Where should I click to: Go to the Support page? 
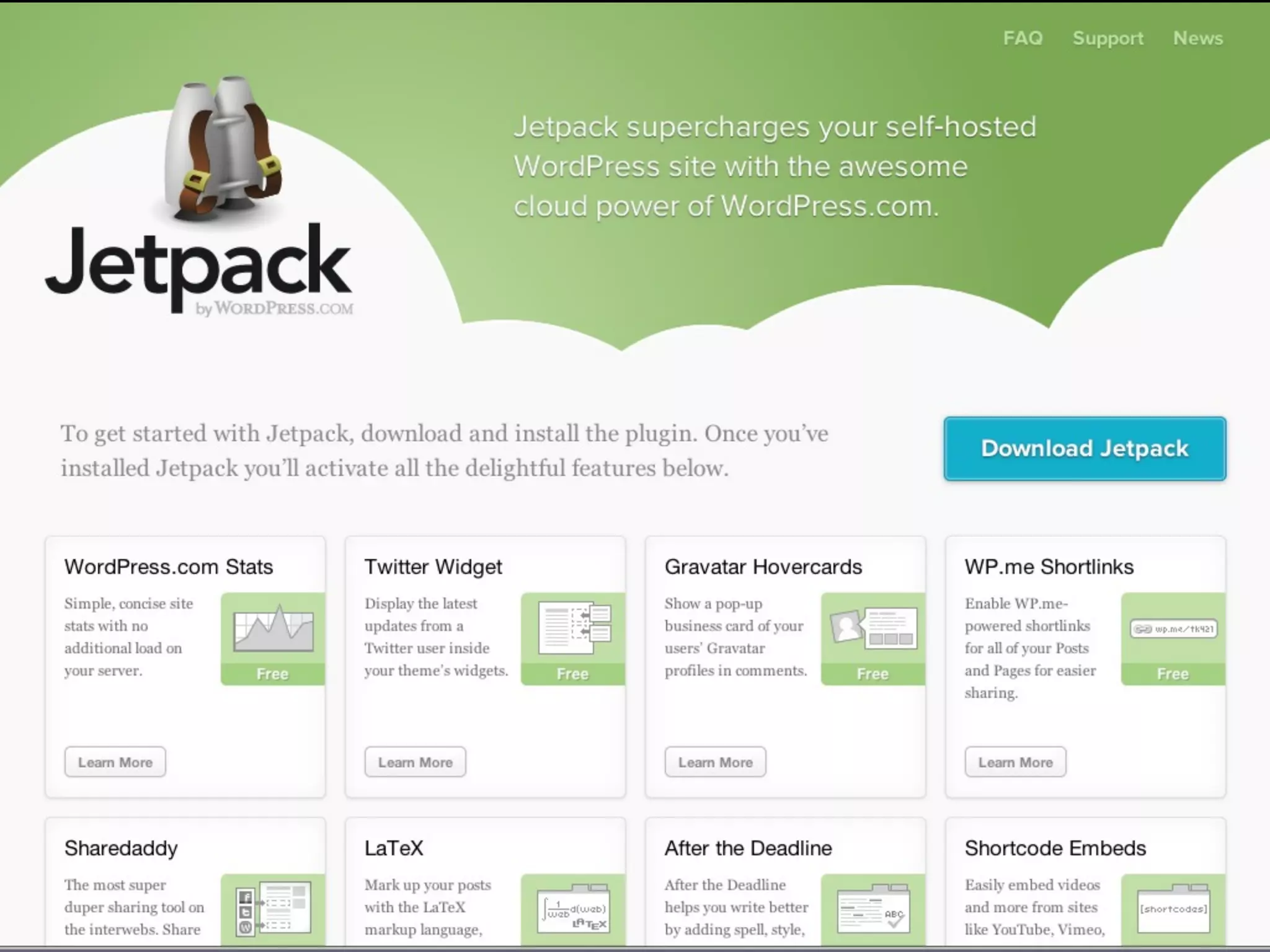(1108, 38)
